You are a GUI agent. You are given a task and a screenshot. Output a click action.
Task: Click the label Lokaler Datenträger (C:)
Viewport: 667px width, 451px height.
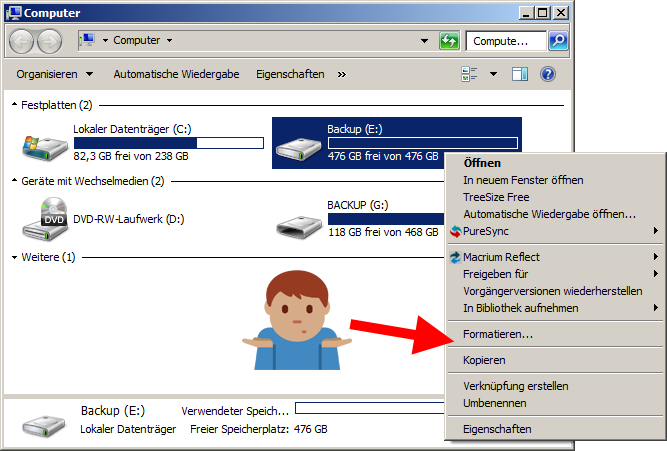(x=132, y=129)
